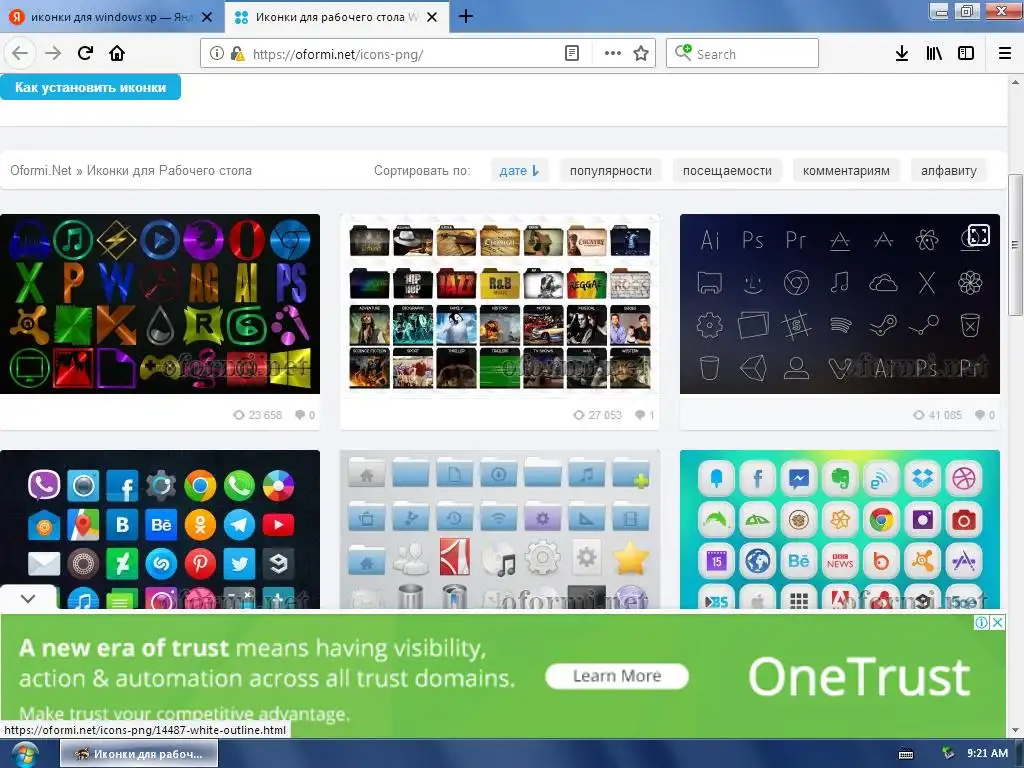Image resolution: width=1024 pixels, height=768 pixels.
Task: Close the Yandex windows xp icons tab
Action: click(x=207, y=17)
